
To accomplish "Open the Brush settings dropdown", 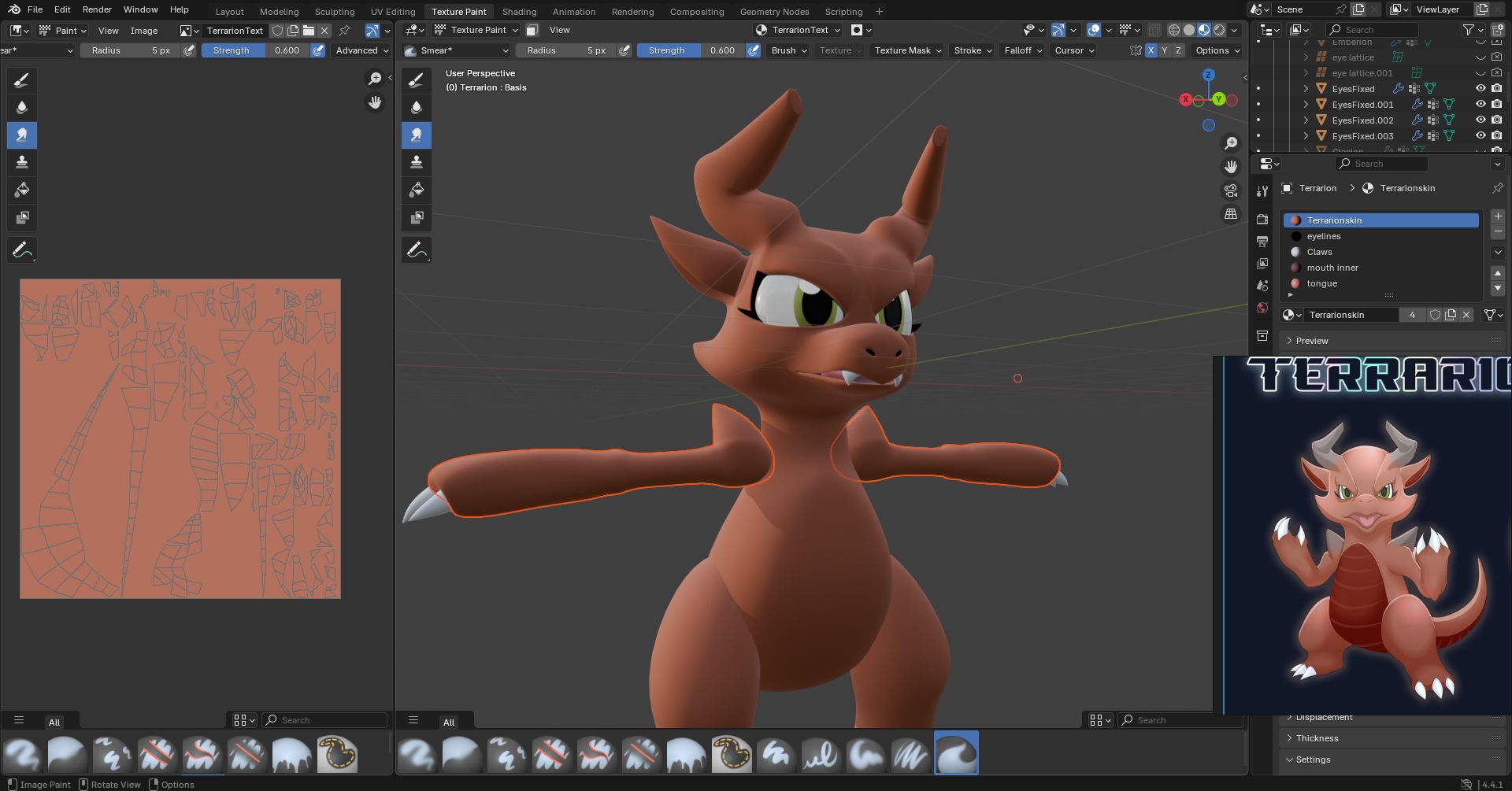I will click(x=789, y=50).
